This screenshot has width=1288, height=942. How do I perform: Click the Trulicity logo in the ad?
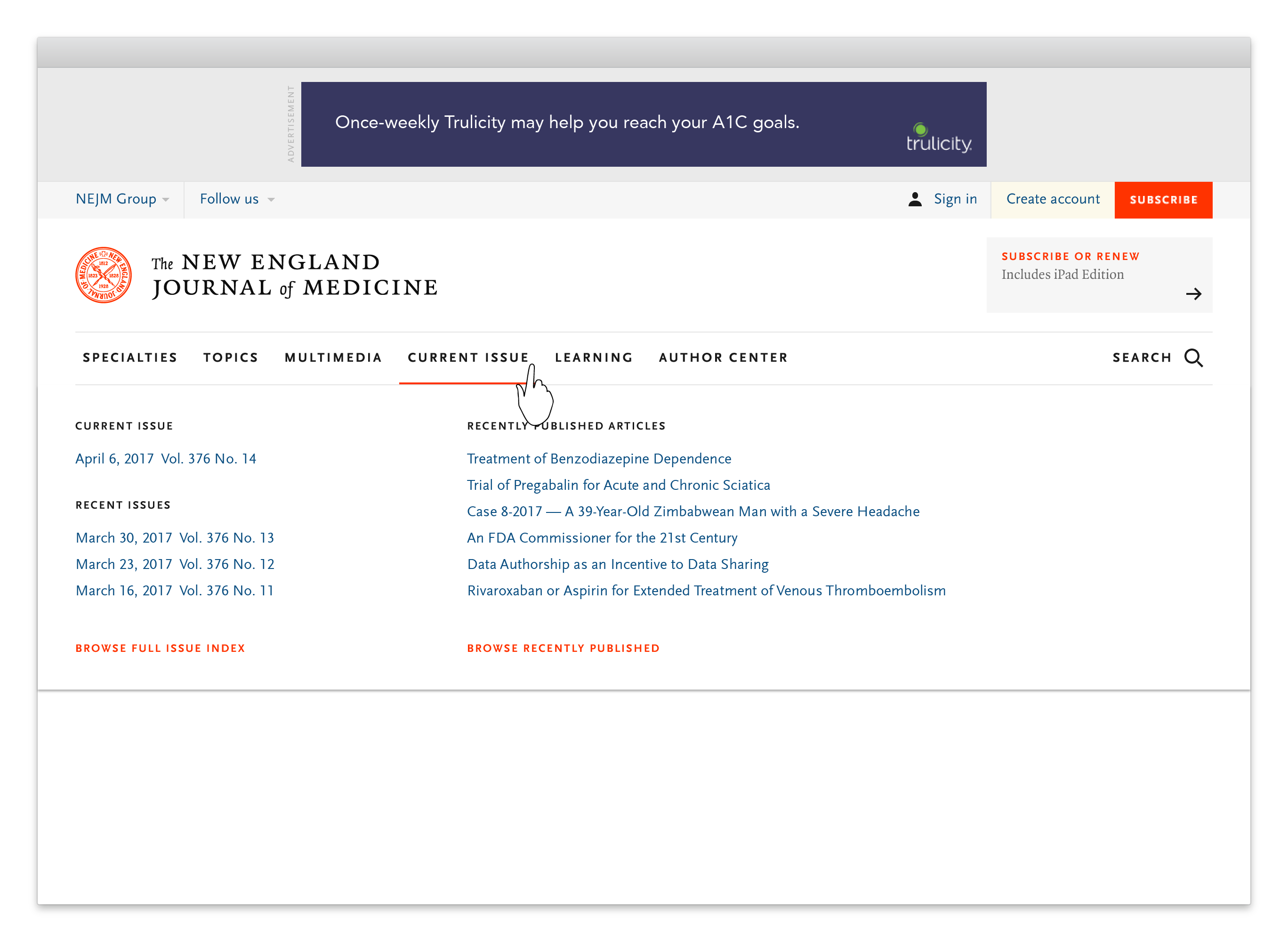[939, 138]
